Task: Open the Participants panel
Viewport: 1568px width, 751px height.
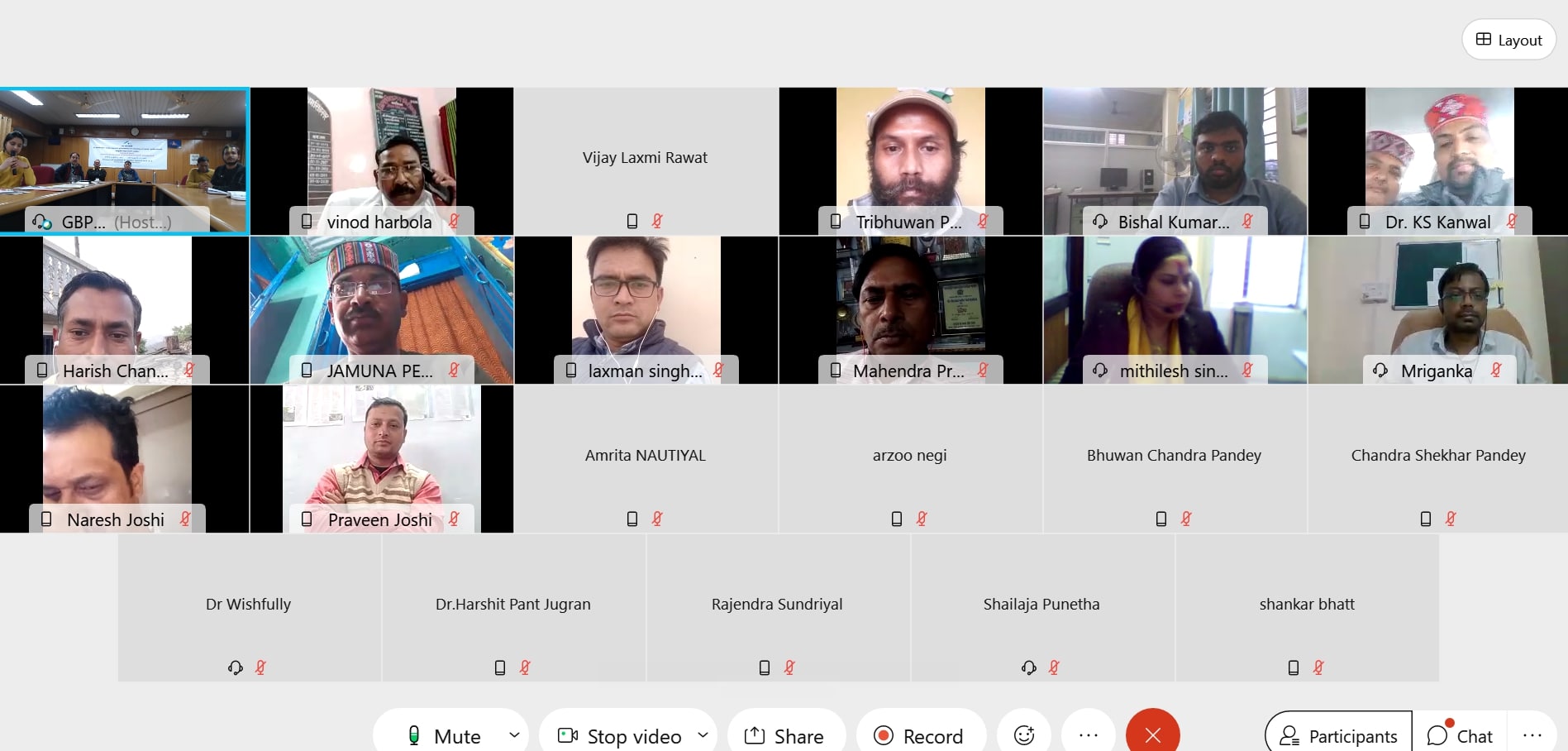Action: point(1339,735)
